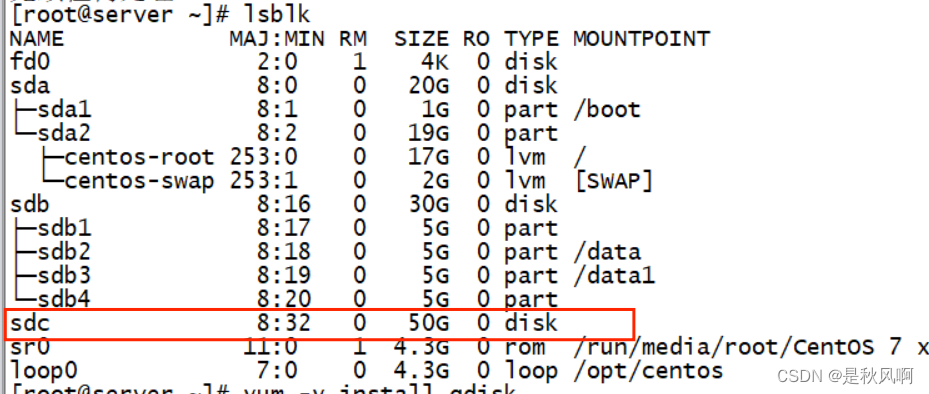
Task: Select the 20G size of sda
Action: coord(428,85)
